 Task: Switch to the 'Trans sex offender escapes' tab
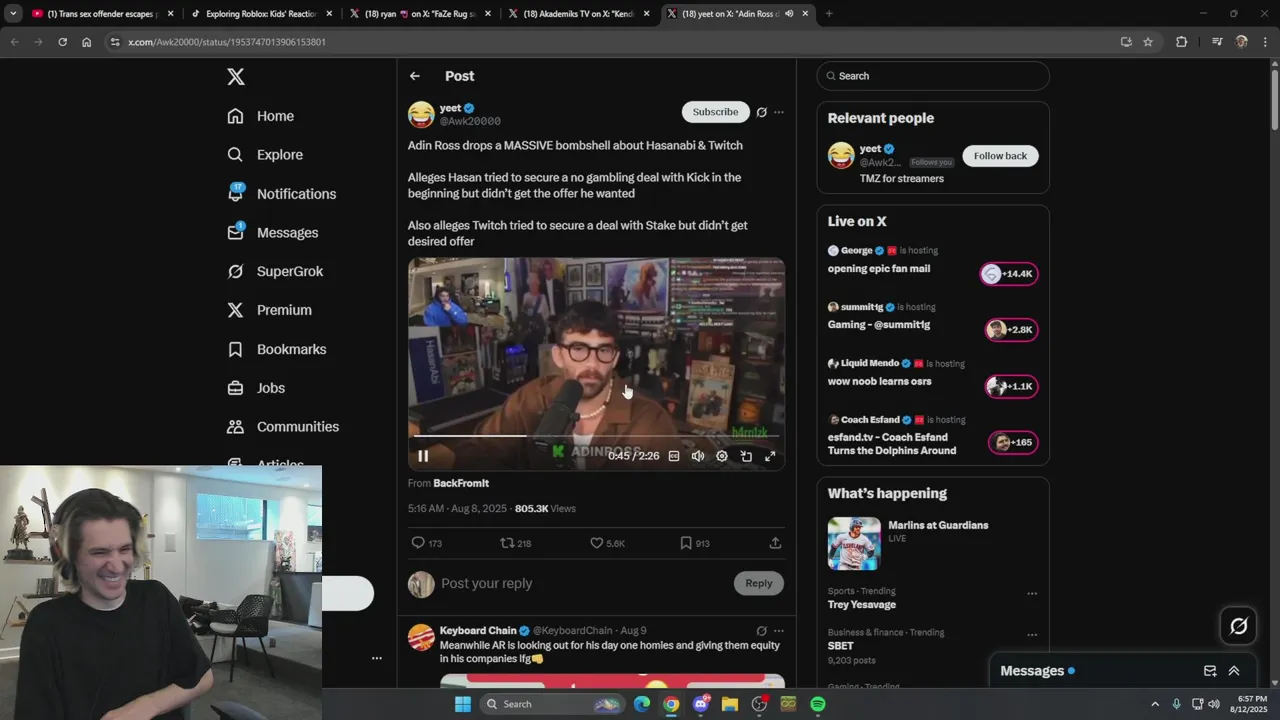pos(103,14)
